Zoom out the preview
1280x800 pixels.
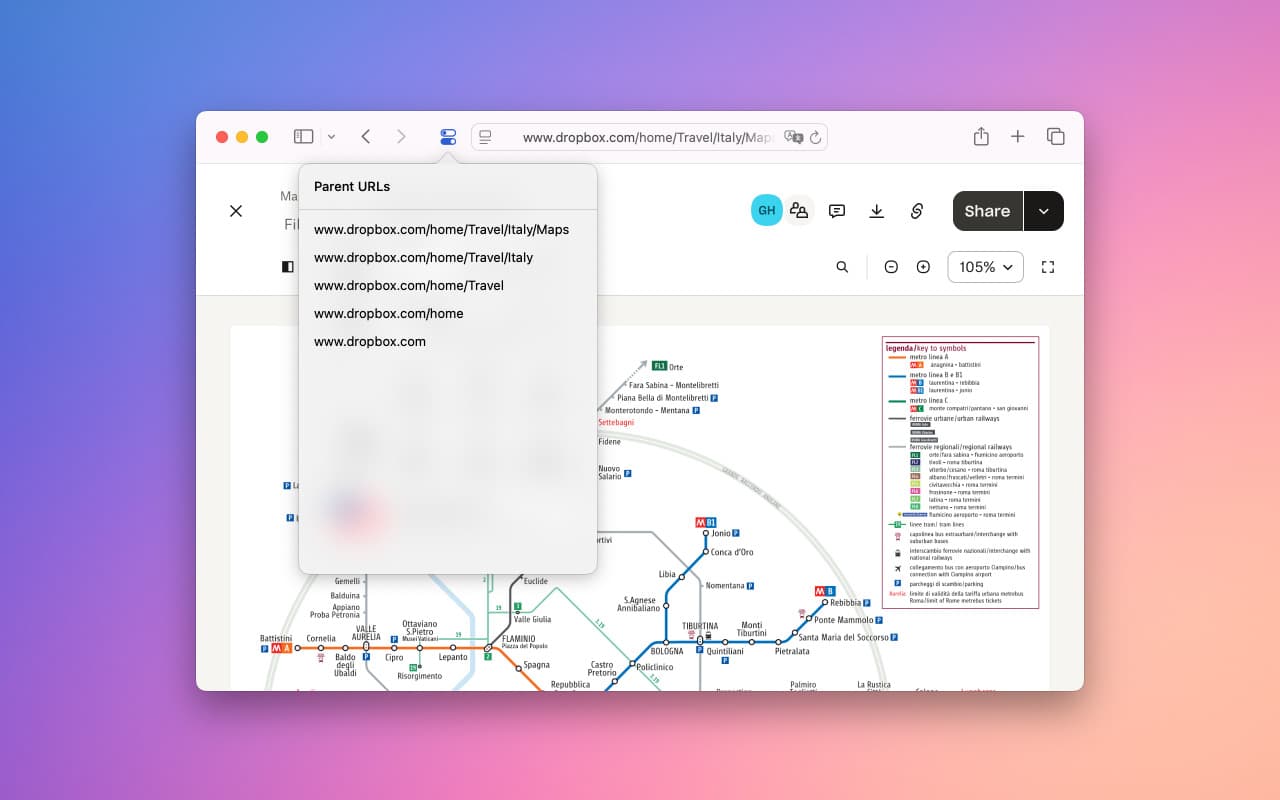(891, 267)
